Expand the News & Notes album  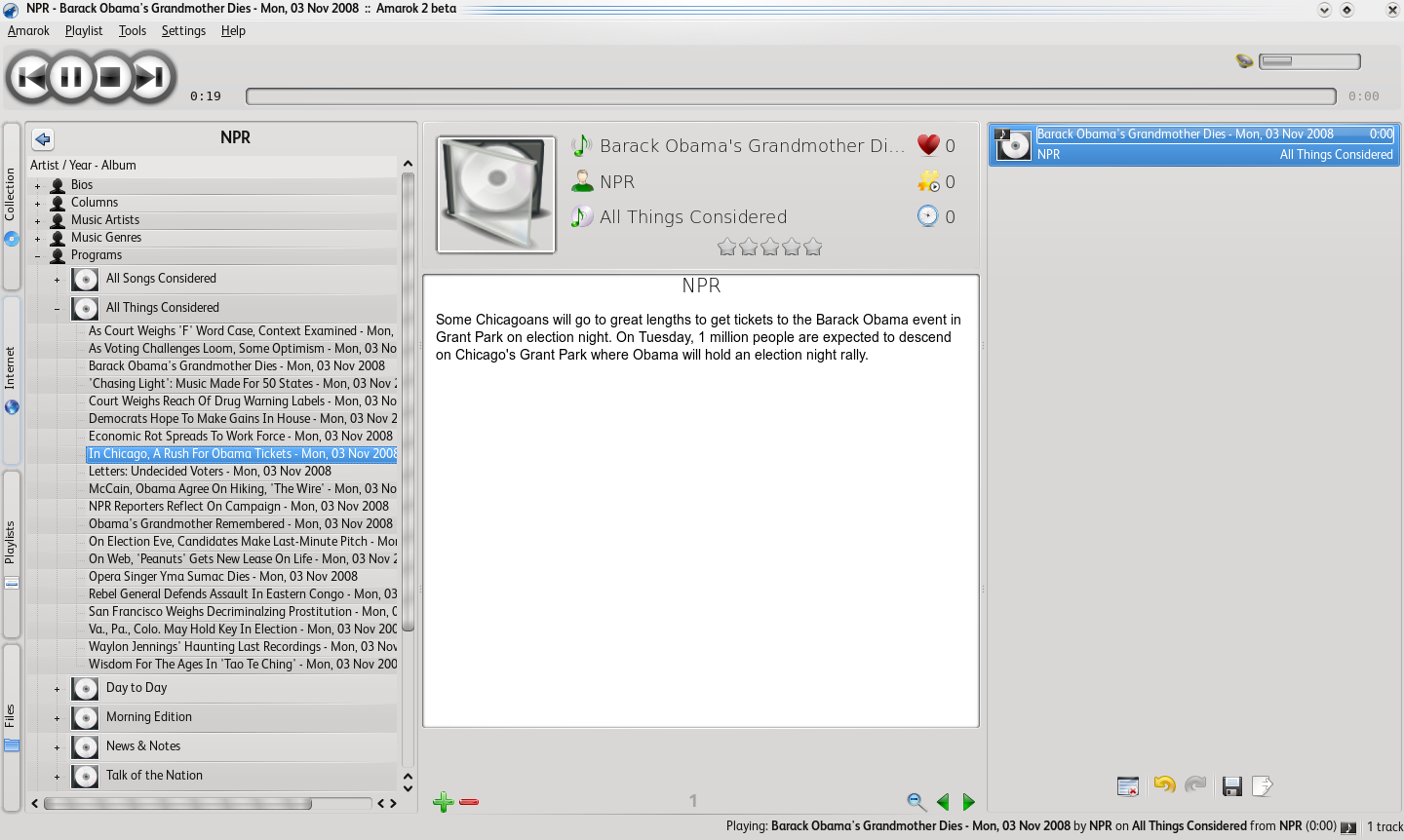[x=57, y=747]
